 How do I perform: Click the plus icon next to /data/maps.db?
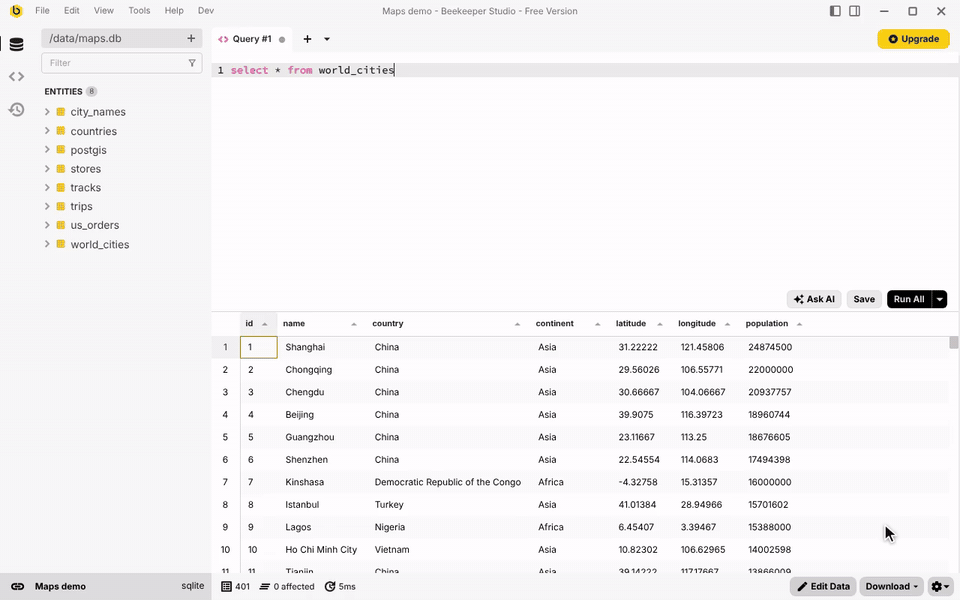click(191, 38)
